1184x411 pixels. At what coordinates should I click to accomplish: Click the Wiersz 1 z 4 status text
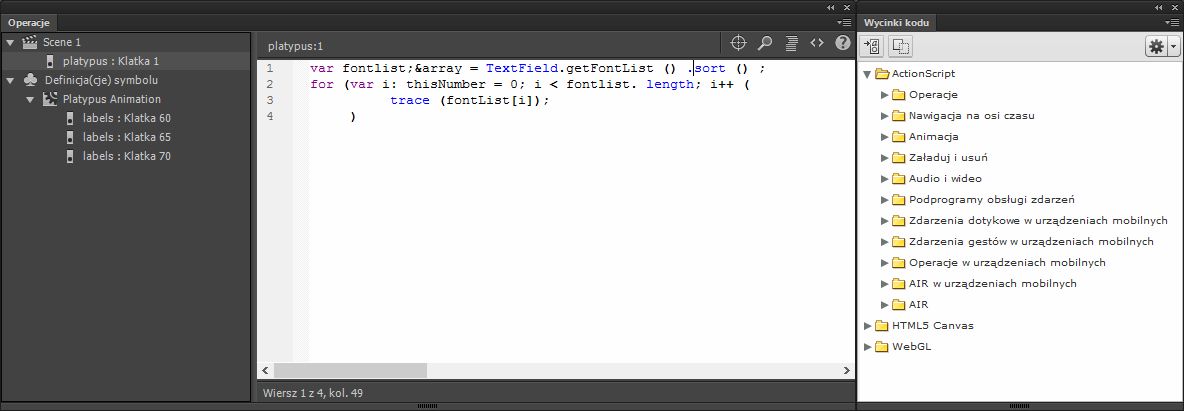(313, 393)
